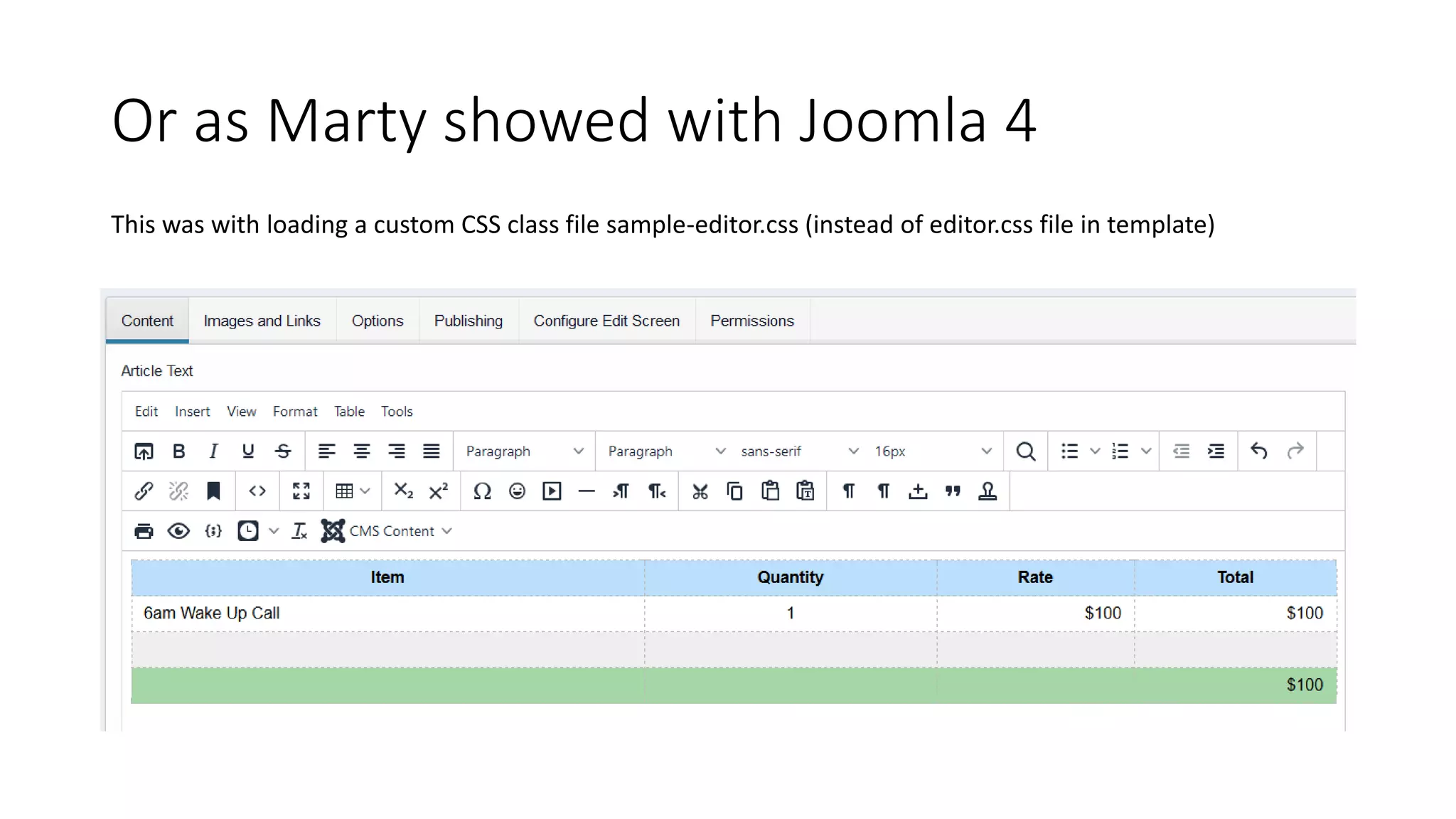This screenshot has height=819, width=1456.
Task: Open the Insert menu
Action: click(193, 412)
